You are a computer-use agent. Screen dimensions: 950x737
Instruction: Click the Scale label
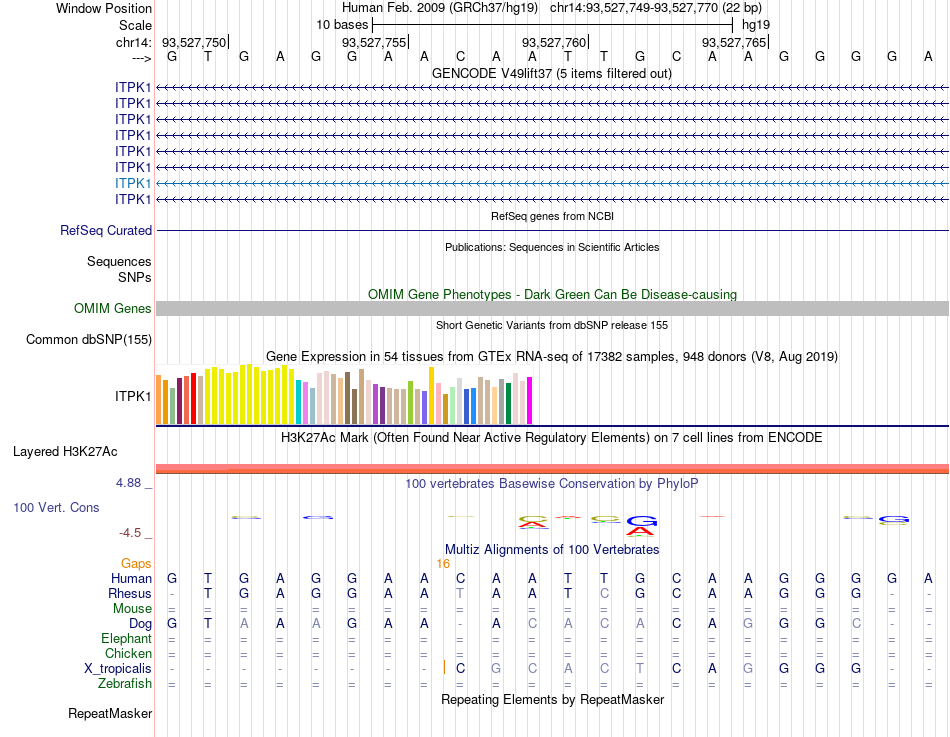[135, 25]
